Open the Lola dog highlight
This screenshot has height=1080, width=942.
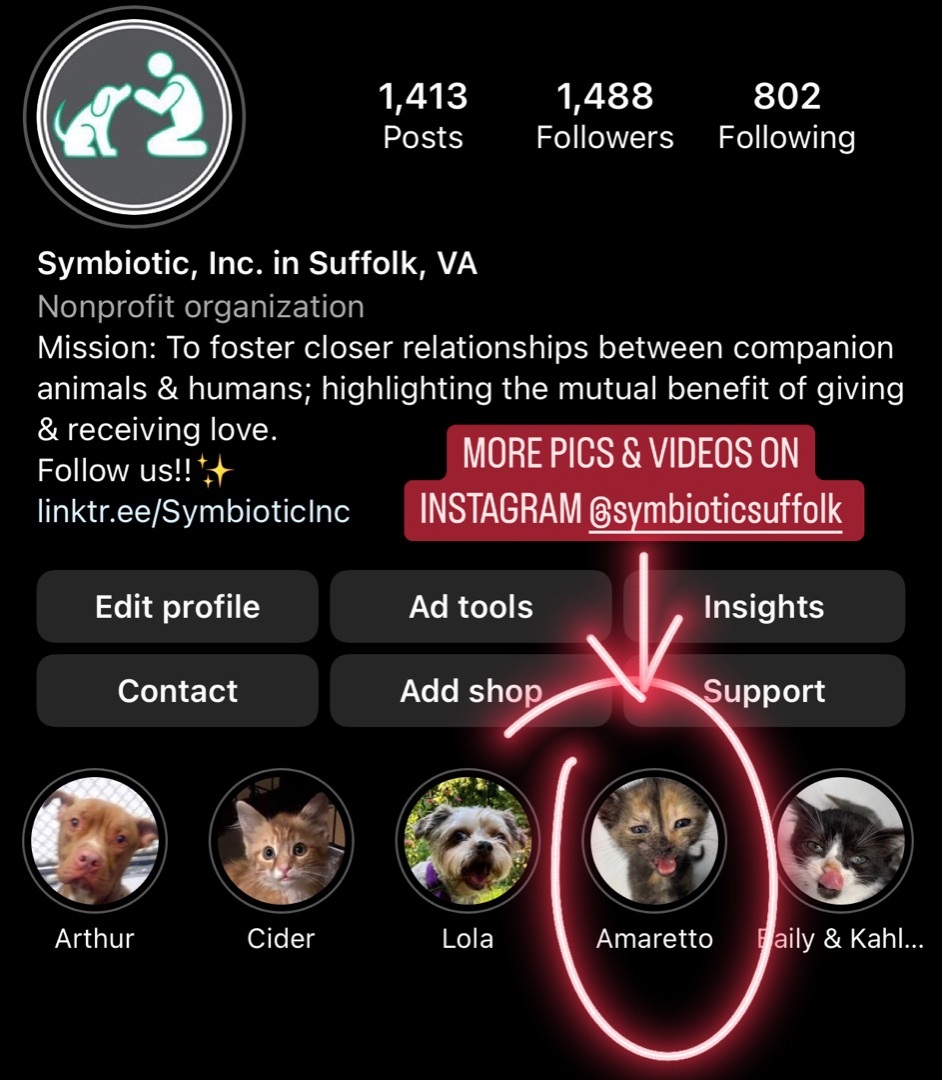coord(467,840)
